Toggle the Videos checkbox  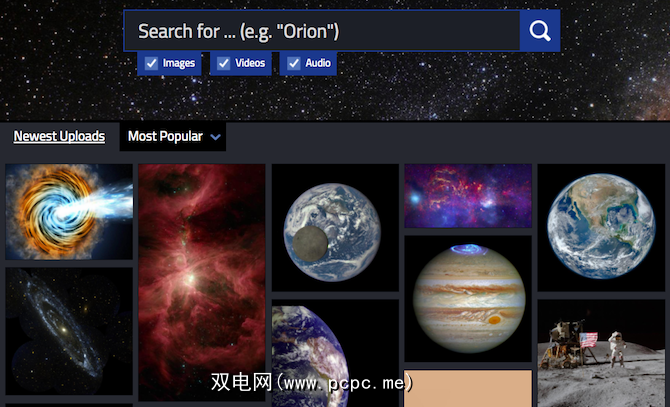[223, 63]
